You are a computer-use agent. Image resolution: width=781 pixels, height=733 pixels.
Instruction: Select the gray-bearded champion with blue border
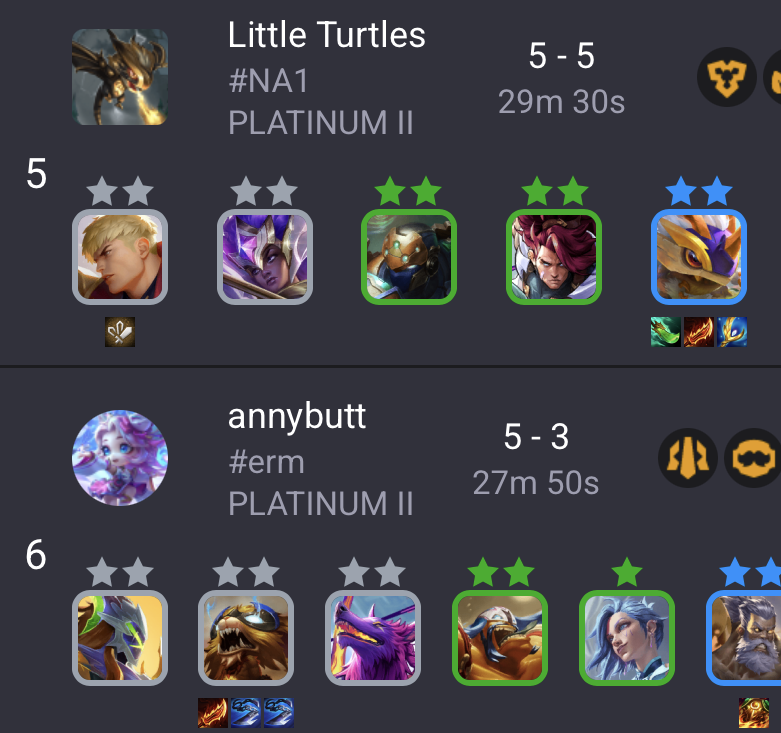pyautogui.click(x=744, y=638)
